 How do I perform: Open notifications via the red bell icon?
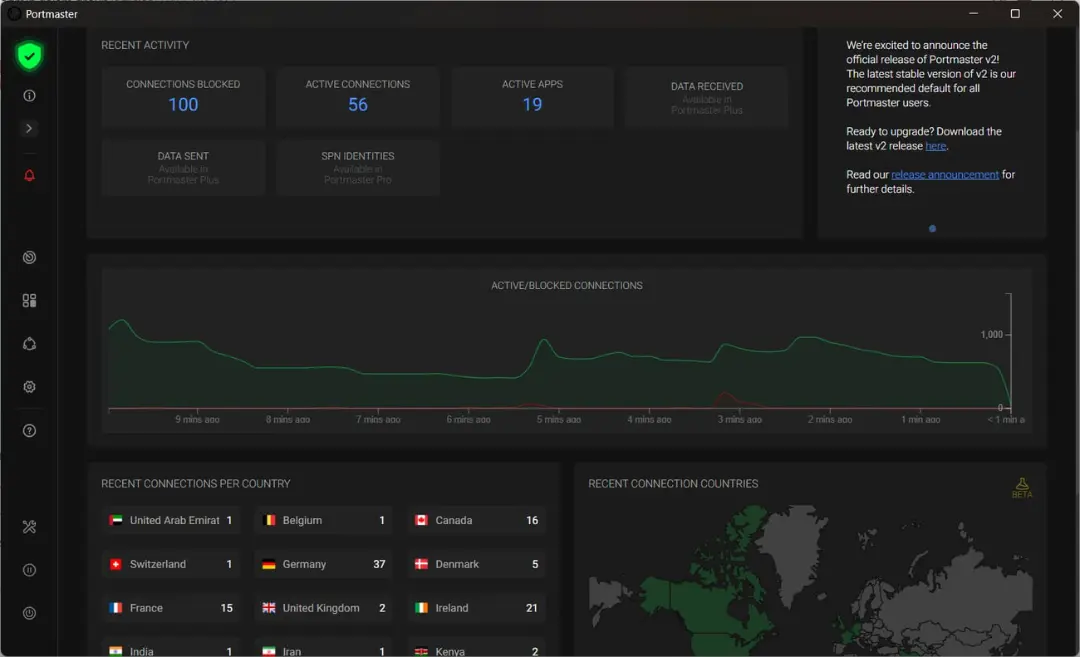(29, 176)
